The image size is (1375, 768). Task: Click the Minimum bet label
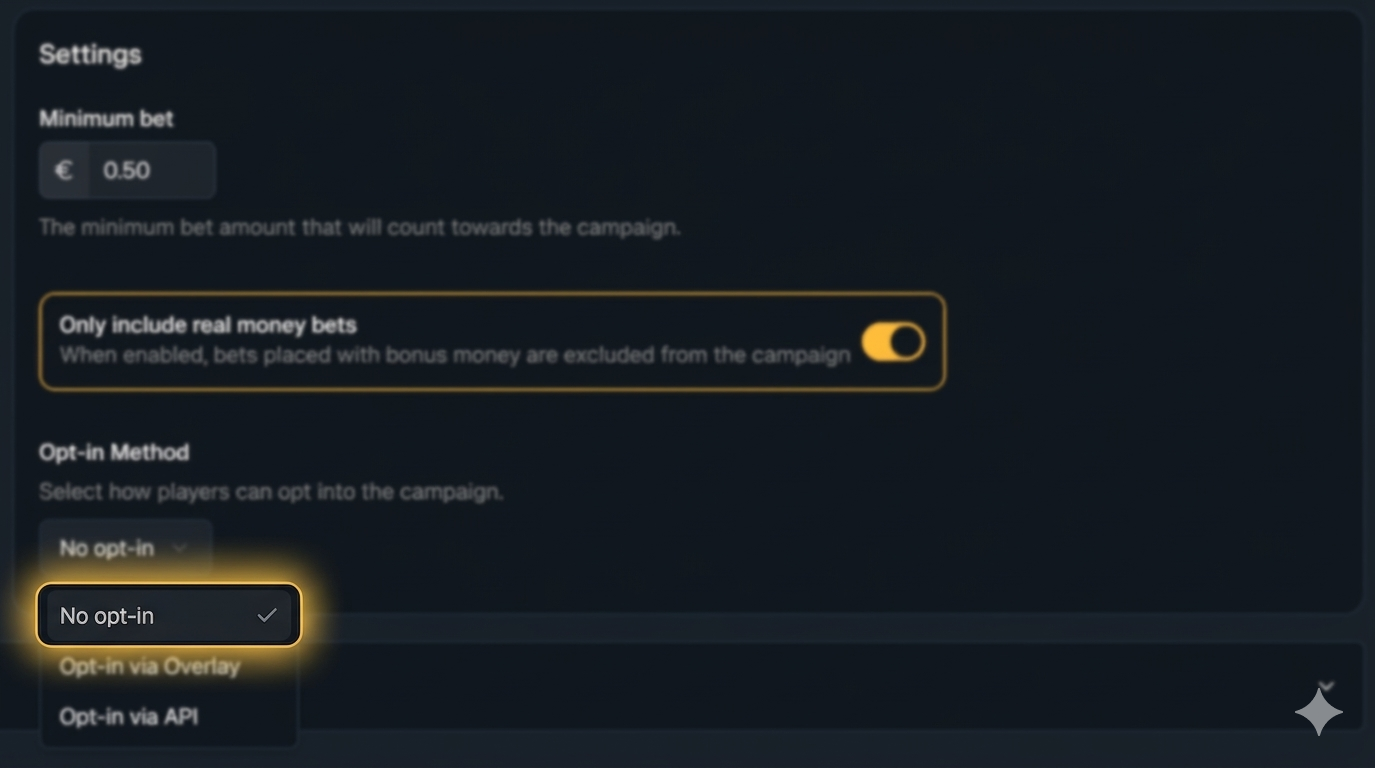[106, 119]
